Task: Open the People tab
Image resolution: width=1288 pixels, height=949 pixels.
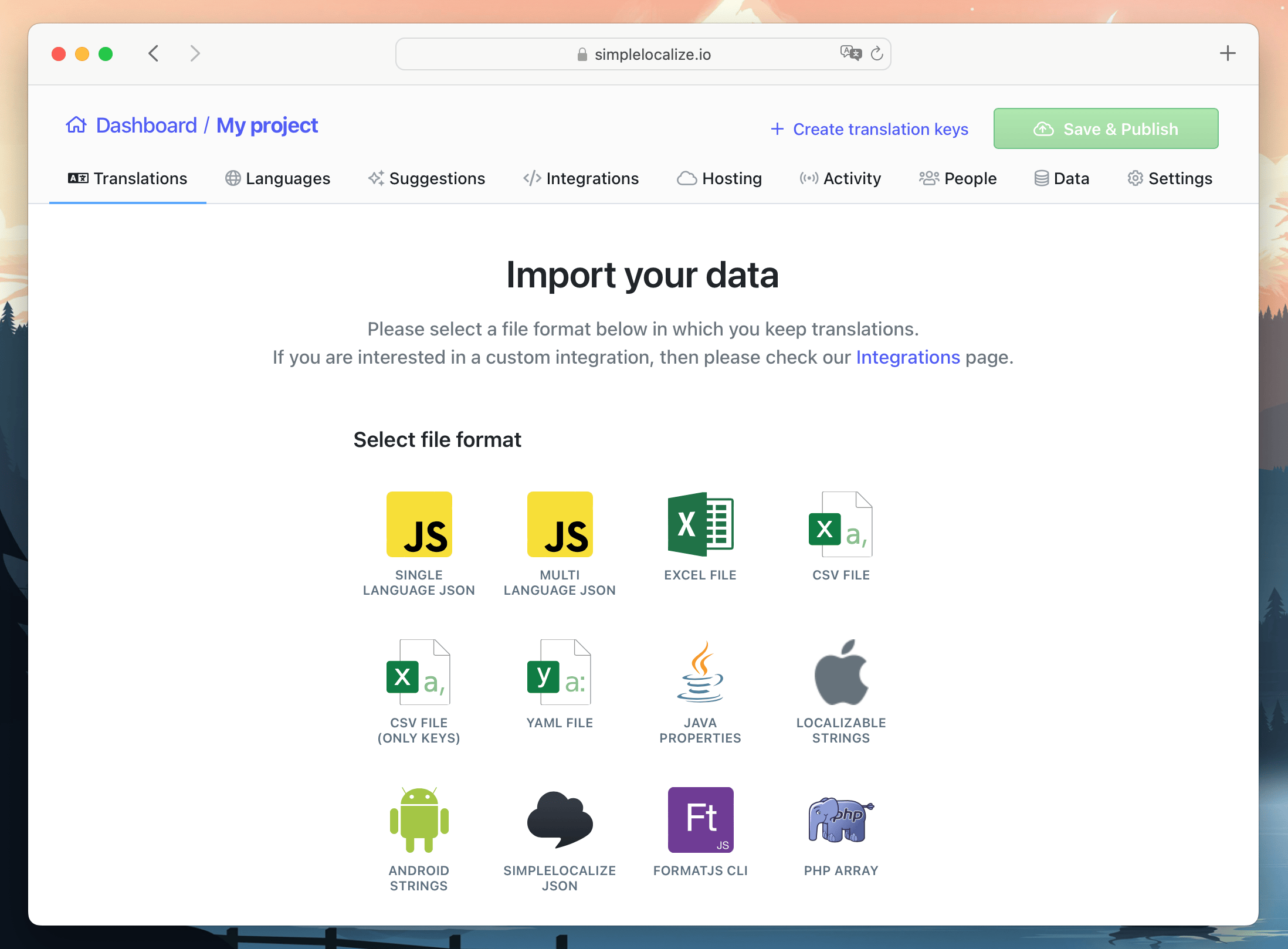Action: point(957,178)
